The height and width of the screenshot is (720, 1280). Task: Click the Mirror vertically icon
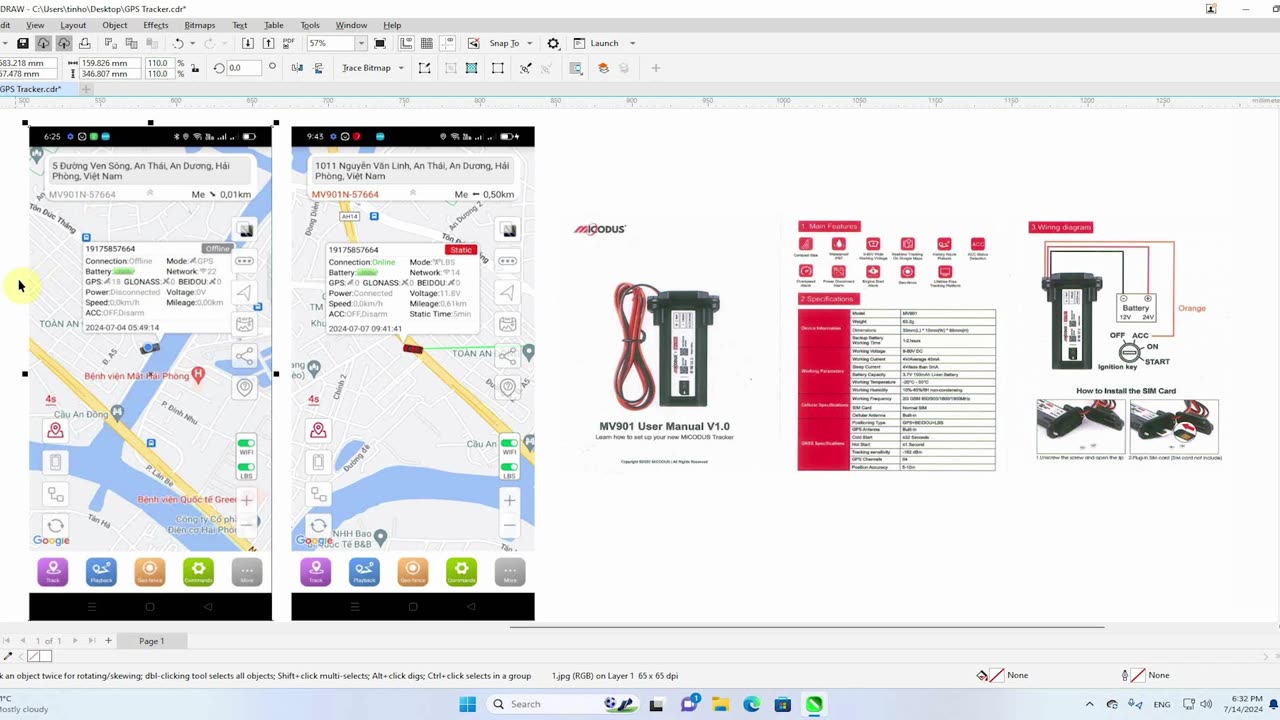318,68
